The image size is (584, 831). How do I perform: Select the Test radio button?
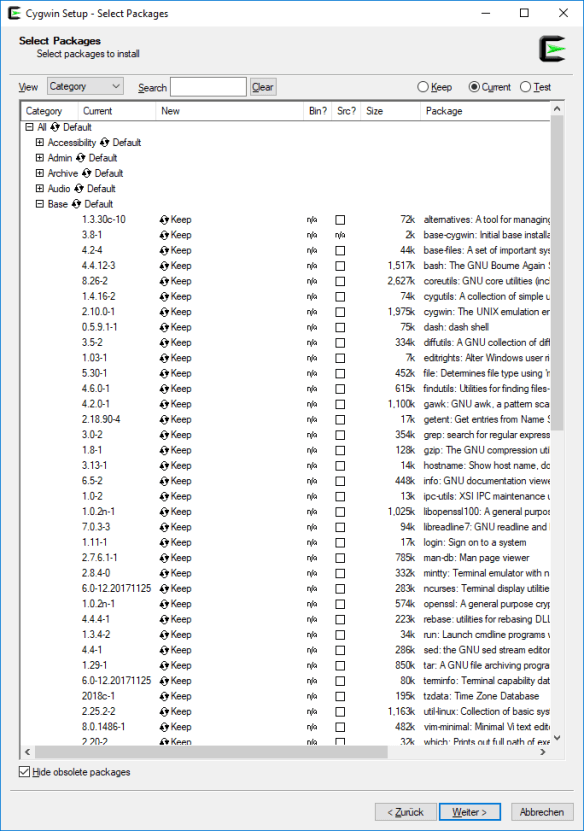(x=525, y=87)
